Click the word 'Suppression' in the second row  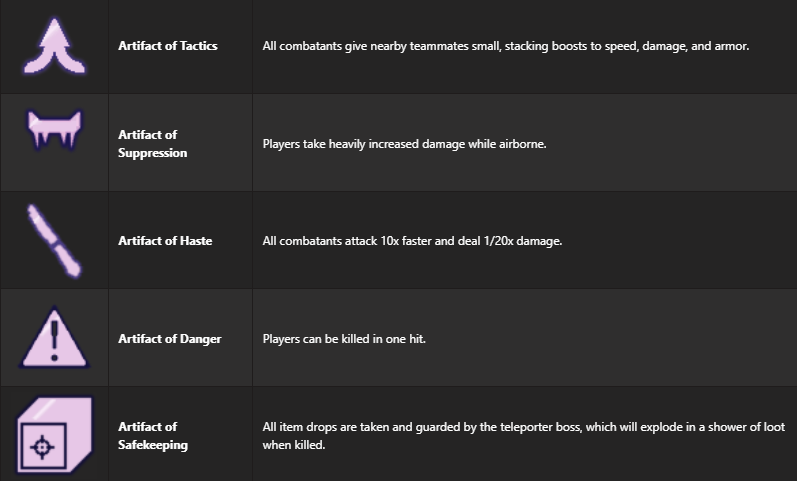click(152, 153)
